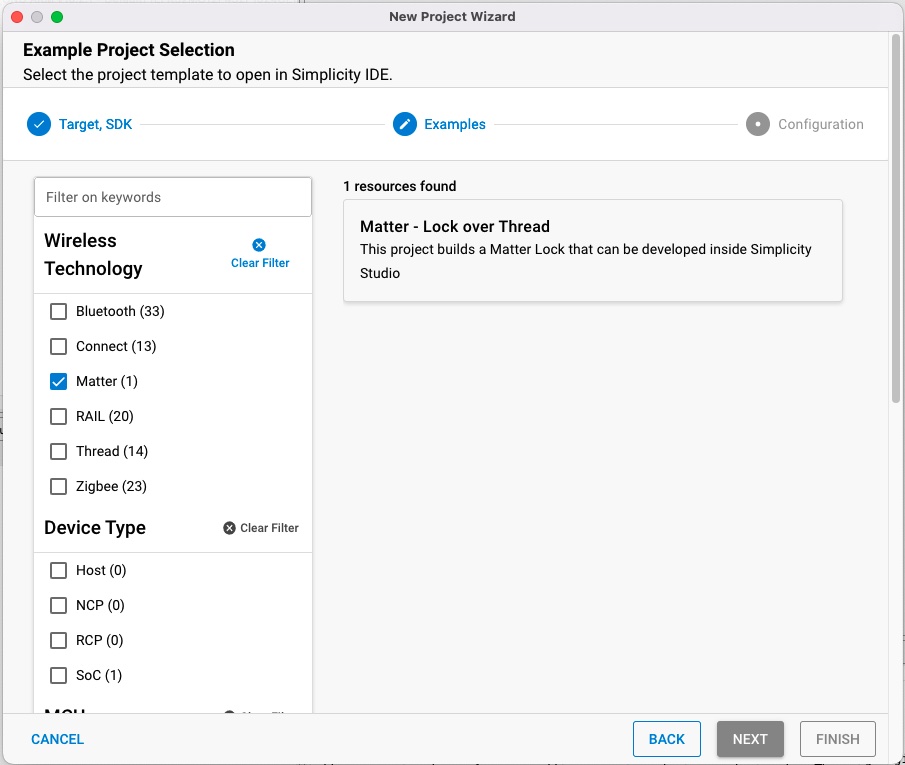
Task: Proceed with the NEXT button
Action: pyautogui.click(x=750, y=739)
